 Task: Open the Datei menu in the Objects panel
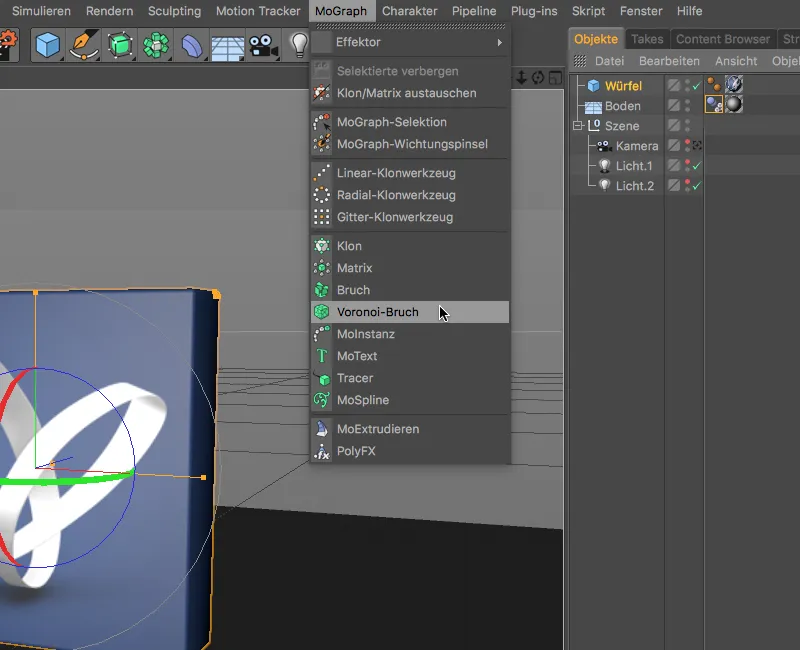pos(609,61)
